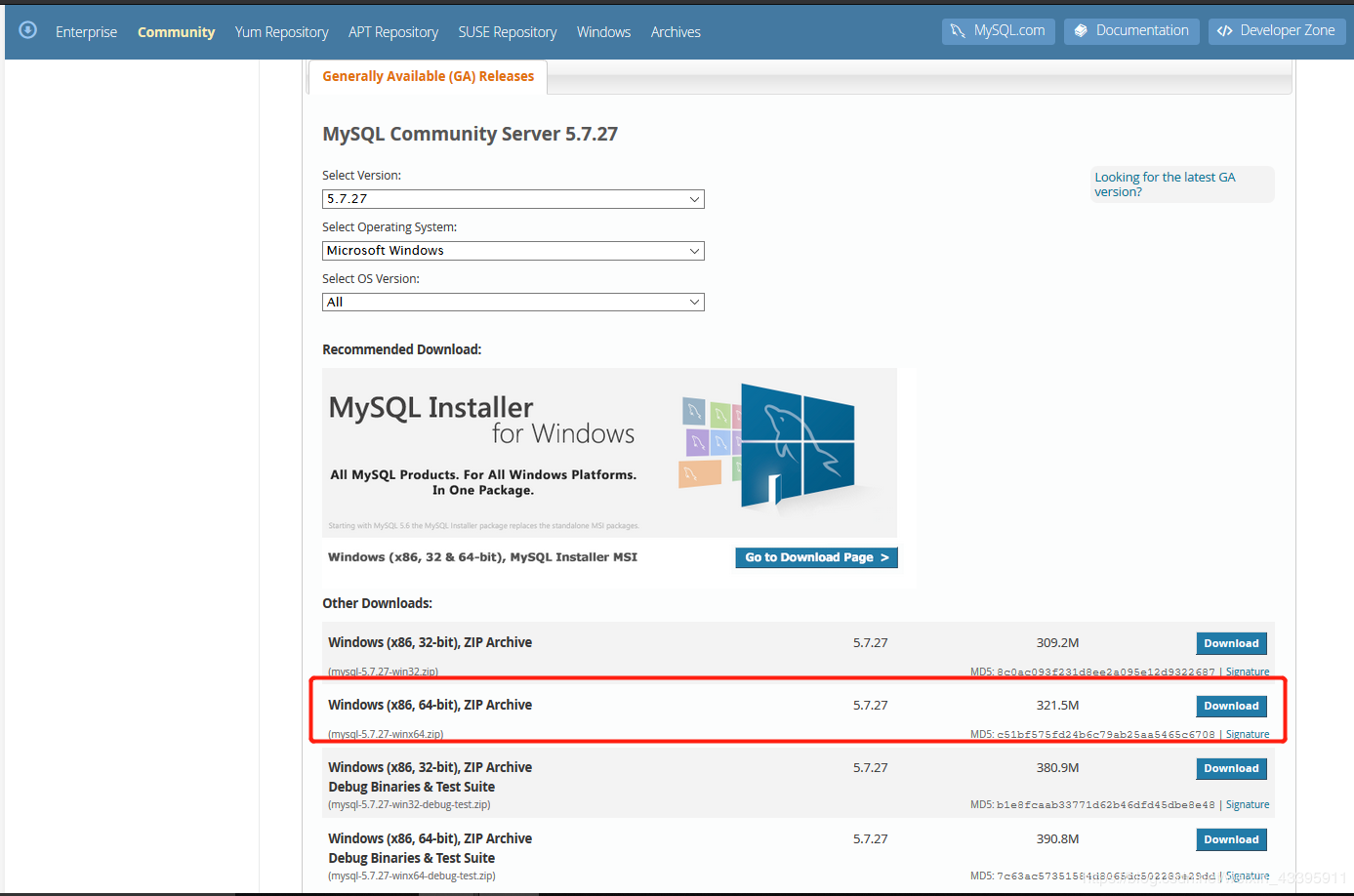This screenshot has width=1354, height=896.
Task: Click Signature link for mysql-5.7.27-winx64.zip
Action: [1248, 733]
